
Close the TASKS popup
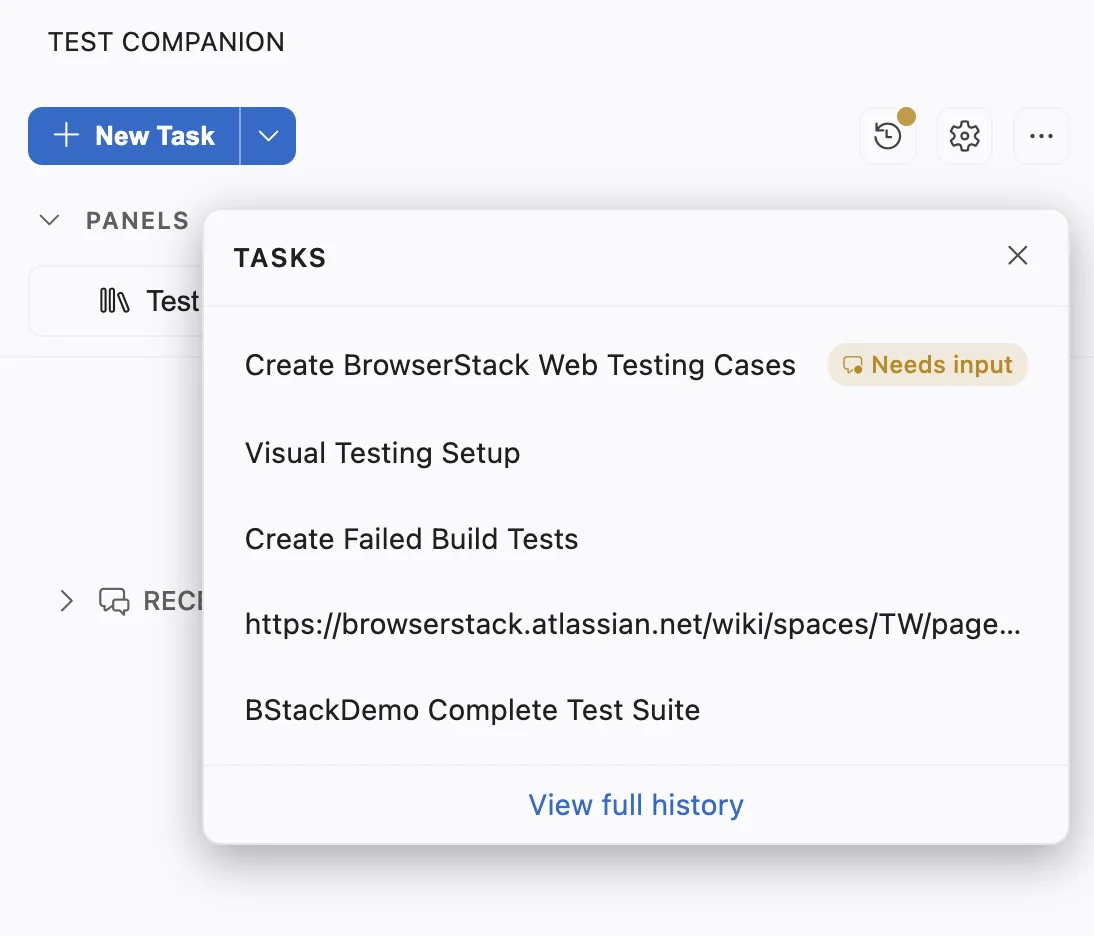coord(1017,255)
